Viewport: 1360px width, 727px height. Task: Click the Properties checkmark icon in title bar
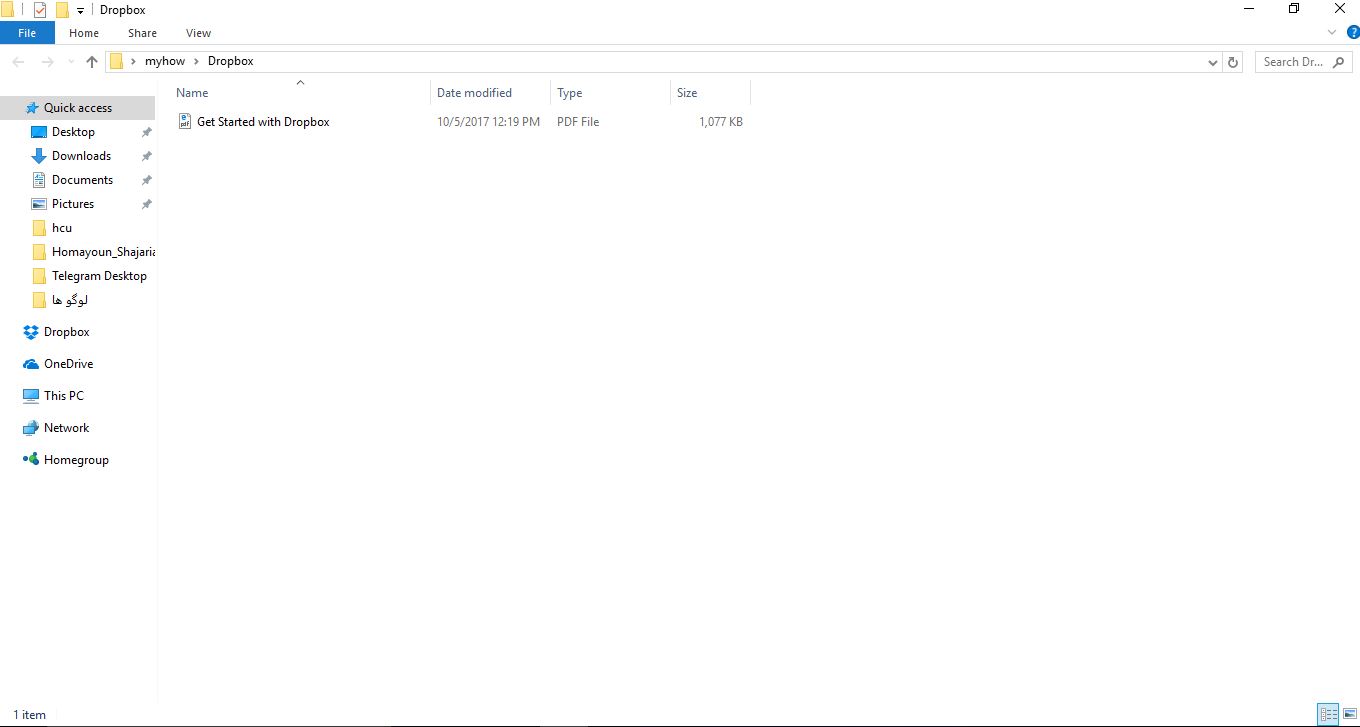(39, 10)
